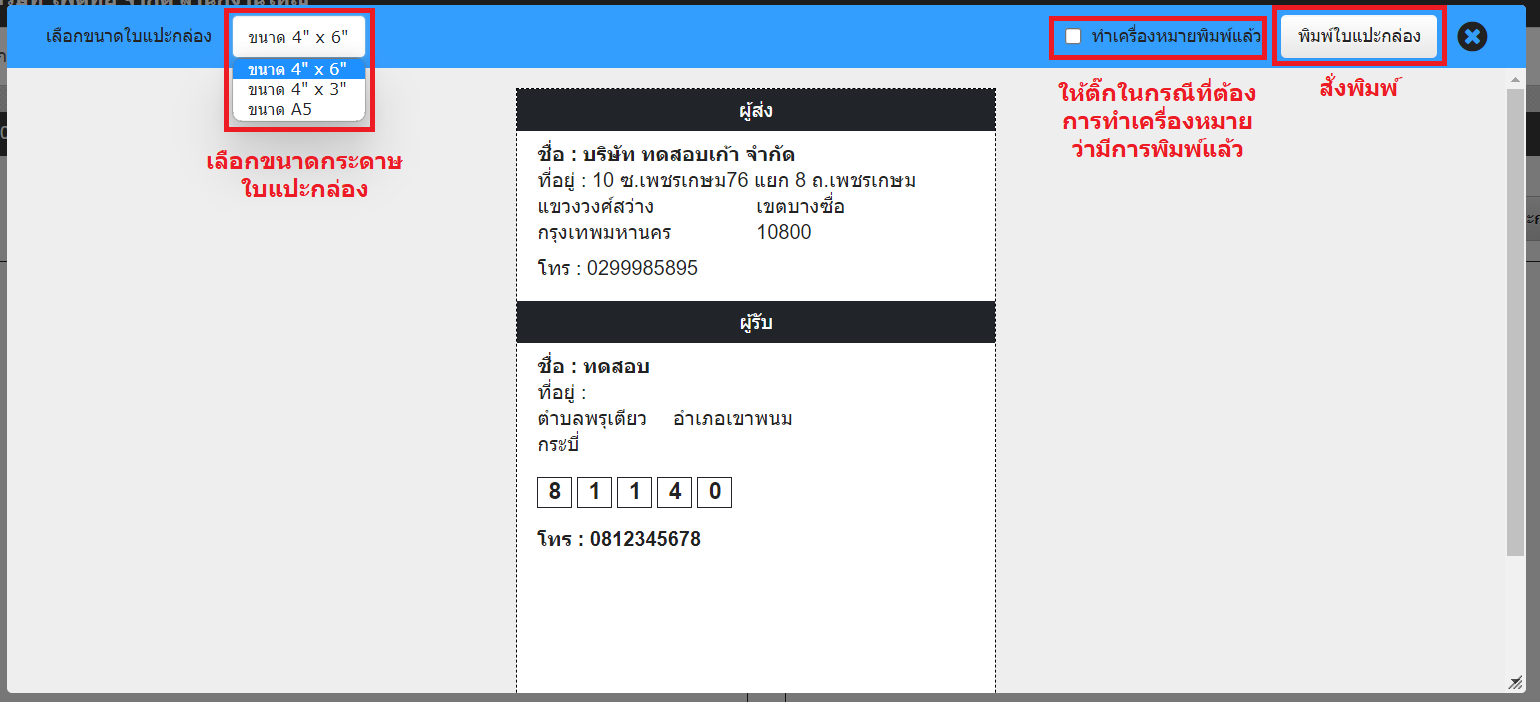Click postal code box with digit 8
Viewport: 1540px width, 702px height.
[x=554, y=492]
